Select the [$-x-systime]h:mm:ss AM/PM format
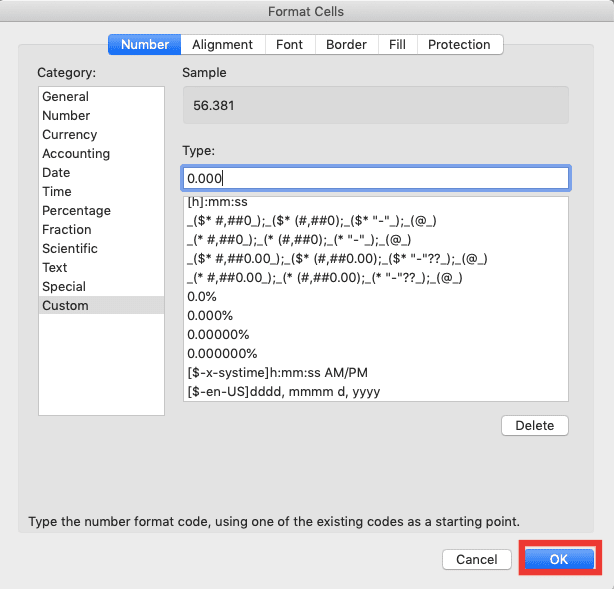This screenshot has width=614, height=589. click(x=376, y=373)
